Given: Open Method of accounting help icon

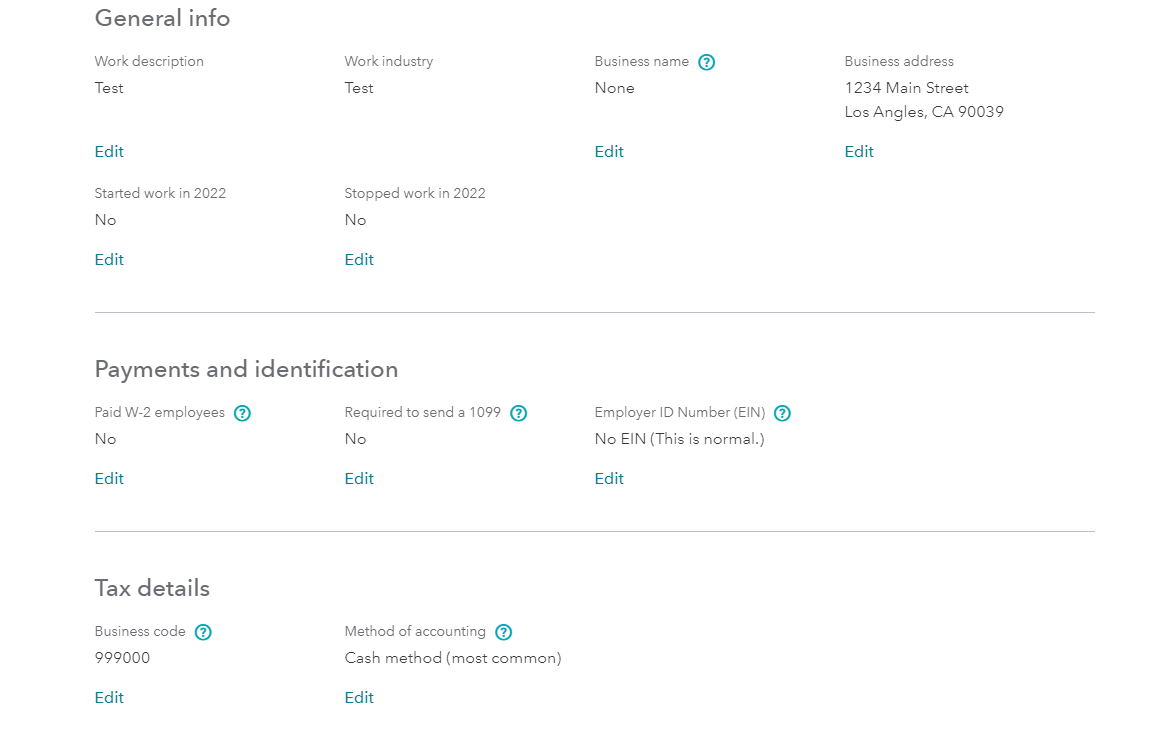Looking at the screenshot, I should pos(503,632).
